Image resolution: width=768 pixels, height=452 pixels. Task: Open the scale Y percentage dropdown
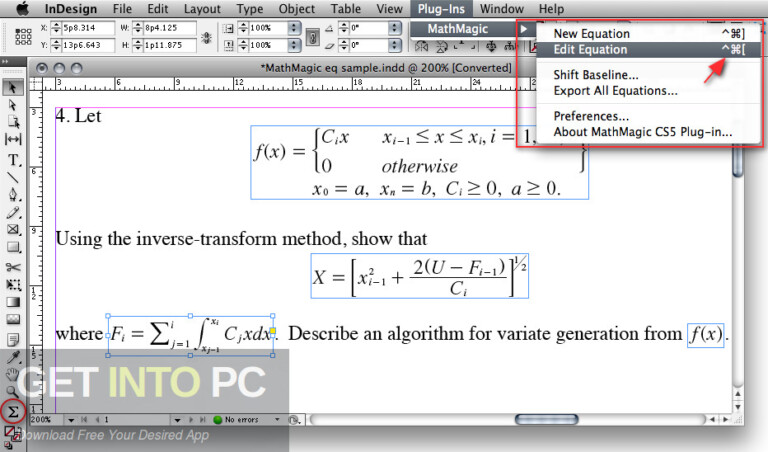294,45
